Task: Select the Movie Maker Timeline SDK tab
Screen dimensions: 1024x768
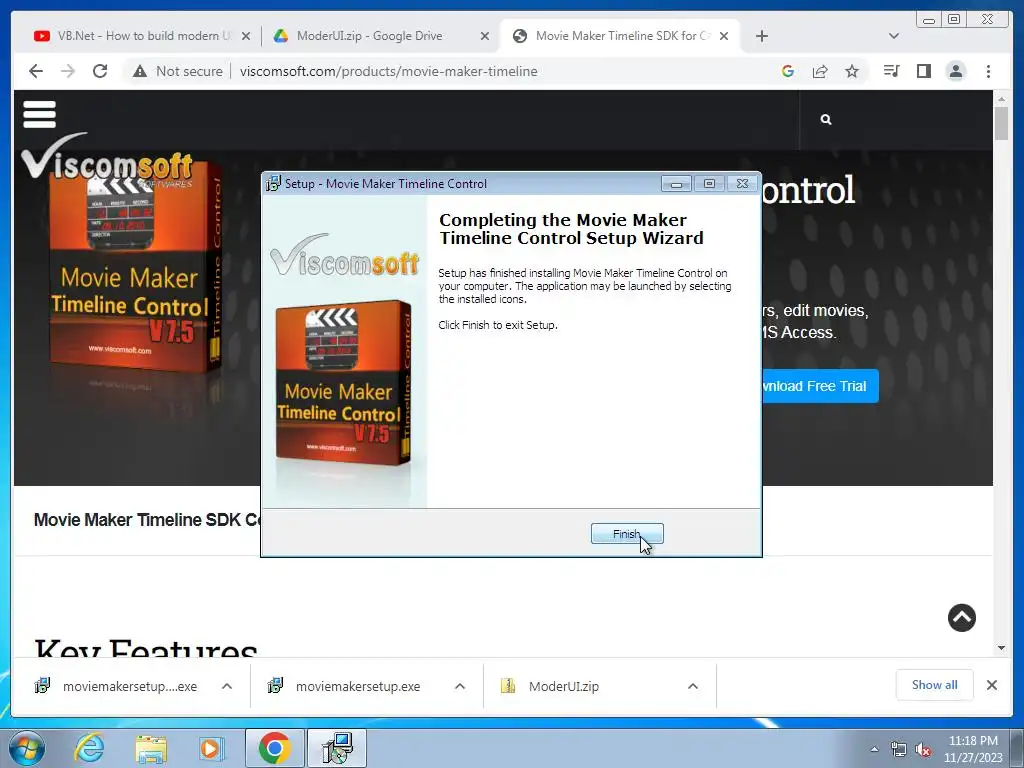Action: tap(620, 36)
